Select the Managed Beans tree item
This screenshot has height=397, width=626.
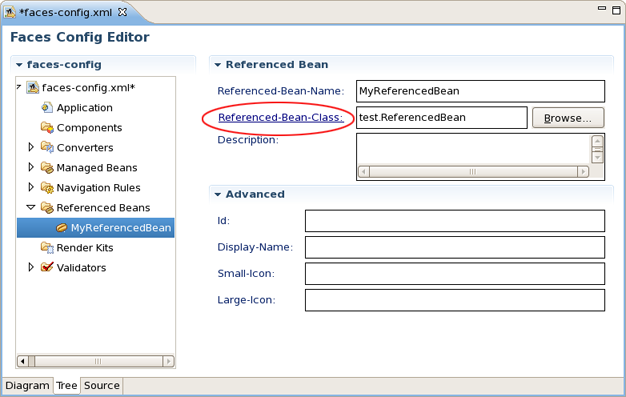pyautogui.click(x=97, y=168)
